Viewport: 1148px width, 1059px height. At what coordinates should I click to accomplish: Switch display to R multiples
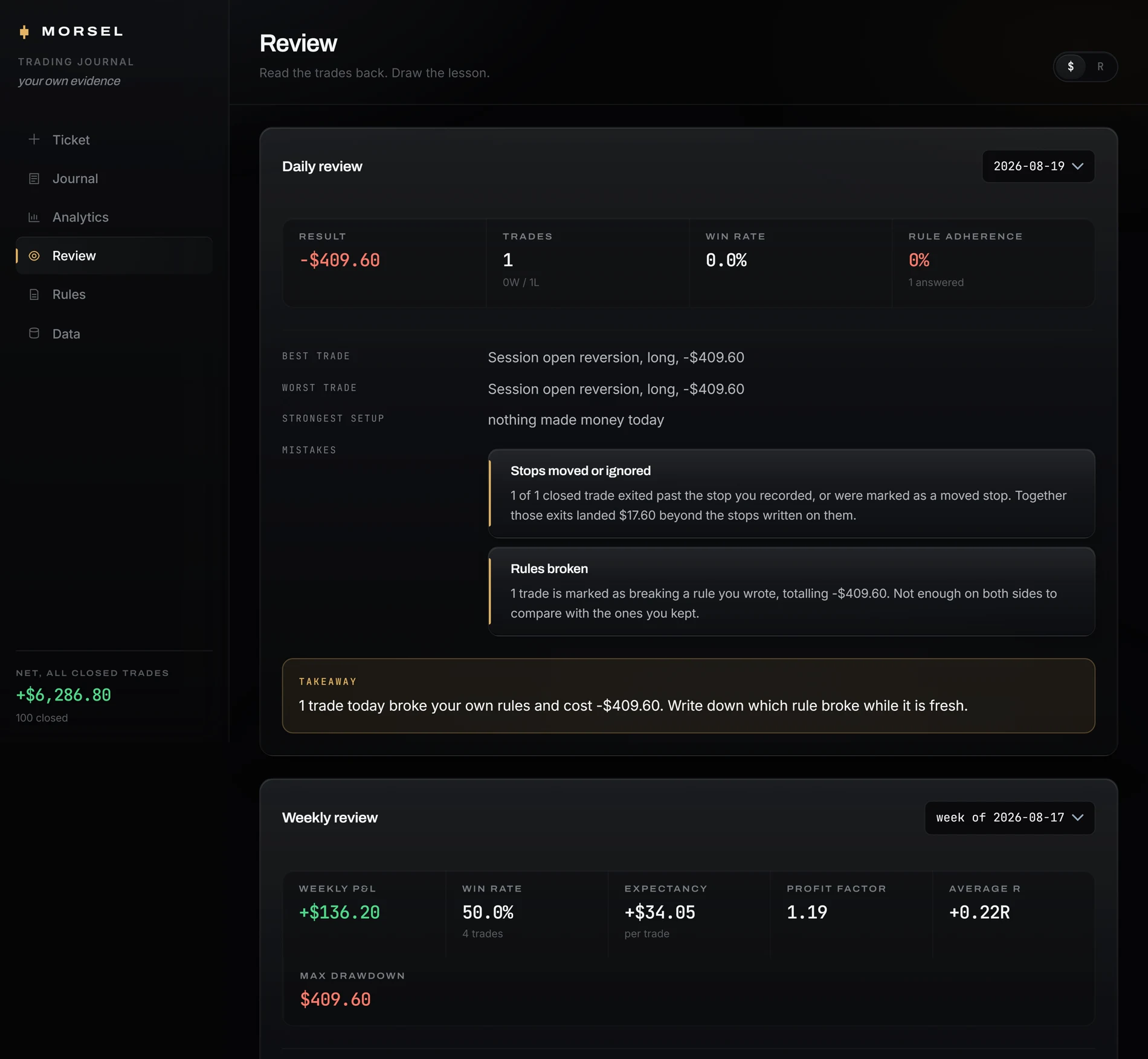click(1100, 66)
